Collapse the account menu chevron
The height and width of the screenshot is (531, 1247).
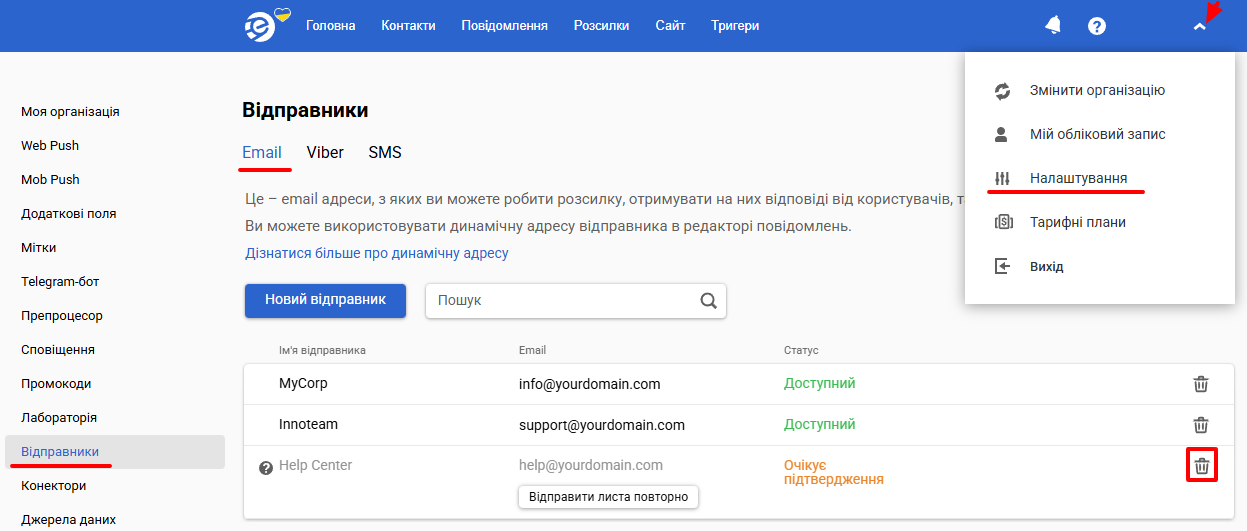pyautogui.click(x=1200, y=27)
